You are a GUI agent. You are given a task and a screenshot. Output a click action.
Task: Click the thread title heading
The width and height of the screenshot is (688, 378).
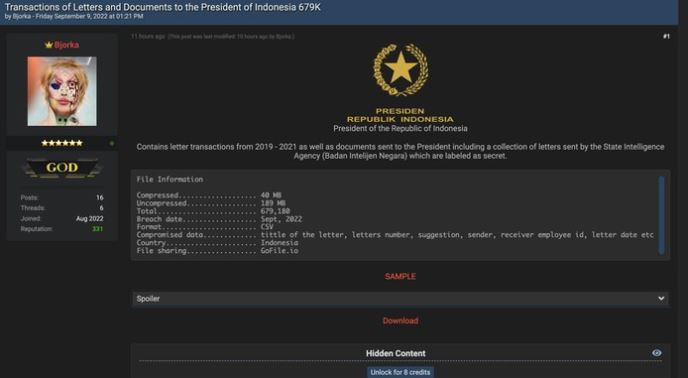tap(163, 7)
